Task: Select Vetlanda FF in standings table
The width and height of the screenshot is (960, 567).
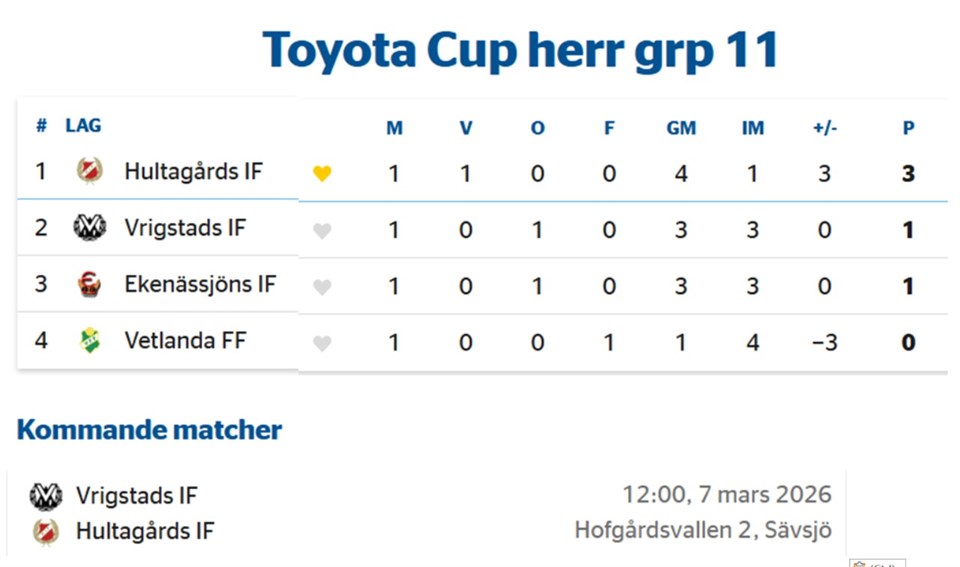Action: click(x=185, y=341)
